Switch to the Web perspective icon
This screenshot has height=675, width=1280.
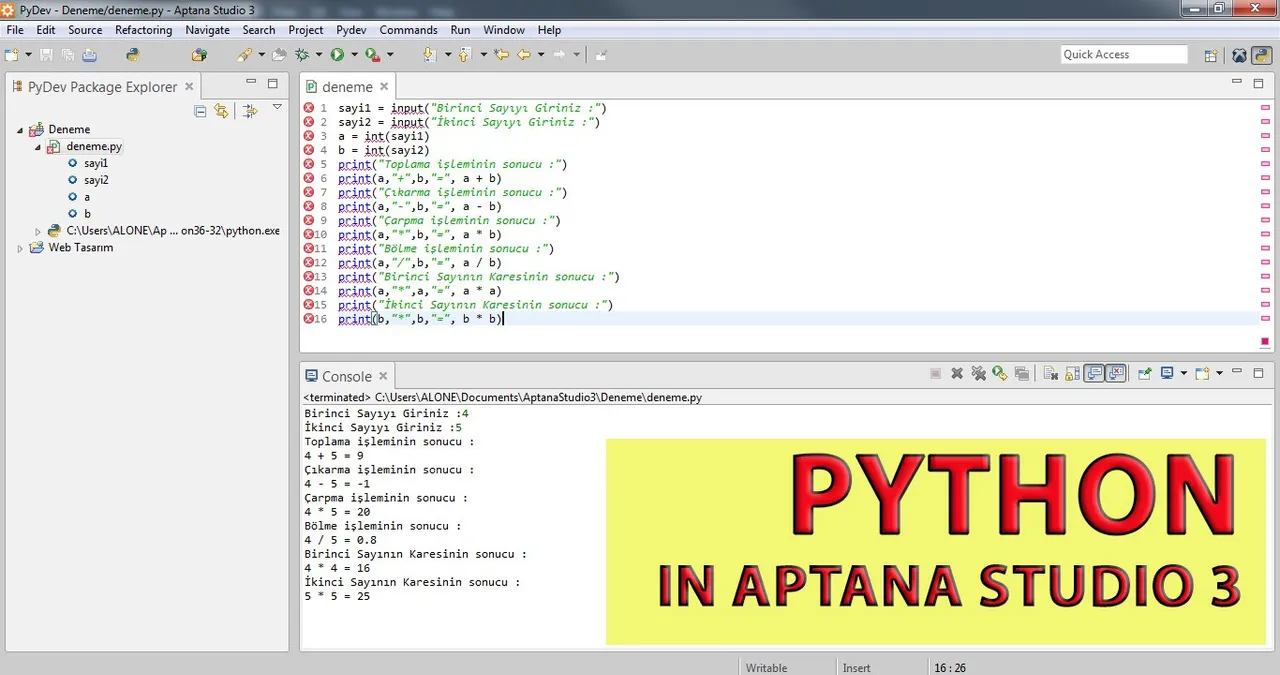tap(1240, 56)
